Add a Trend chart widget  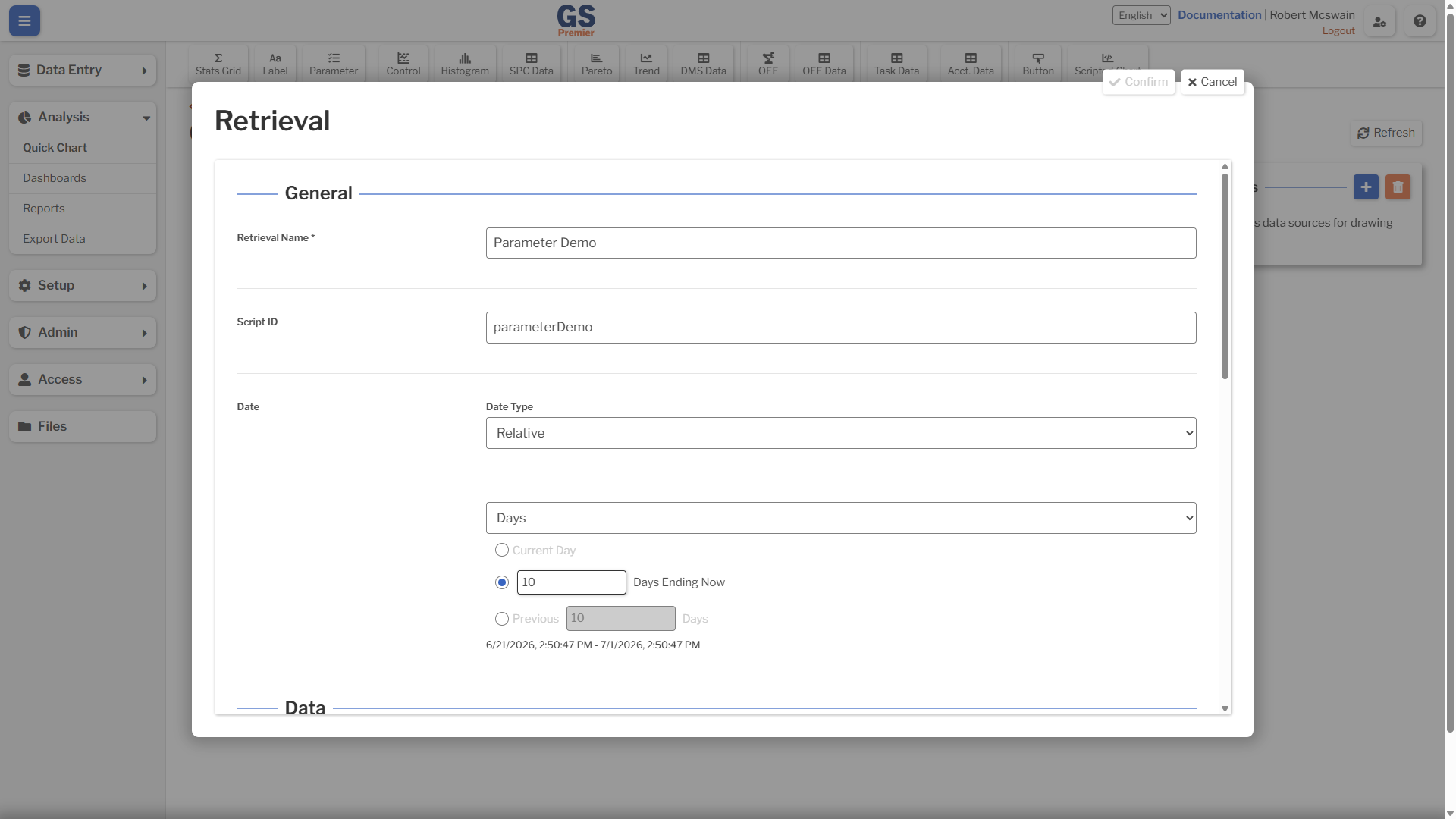(647, 64)
